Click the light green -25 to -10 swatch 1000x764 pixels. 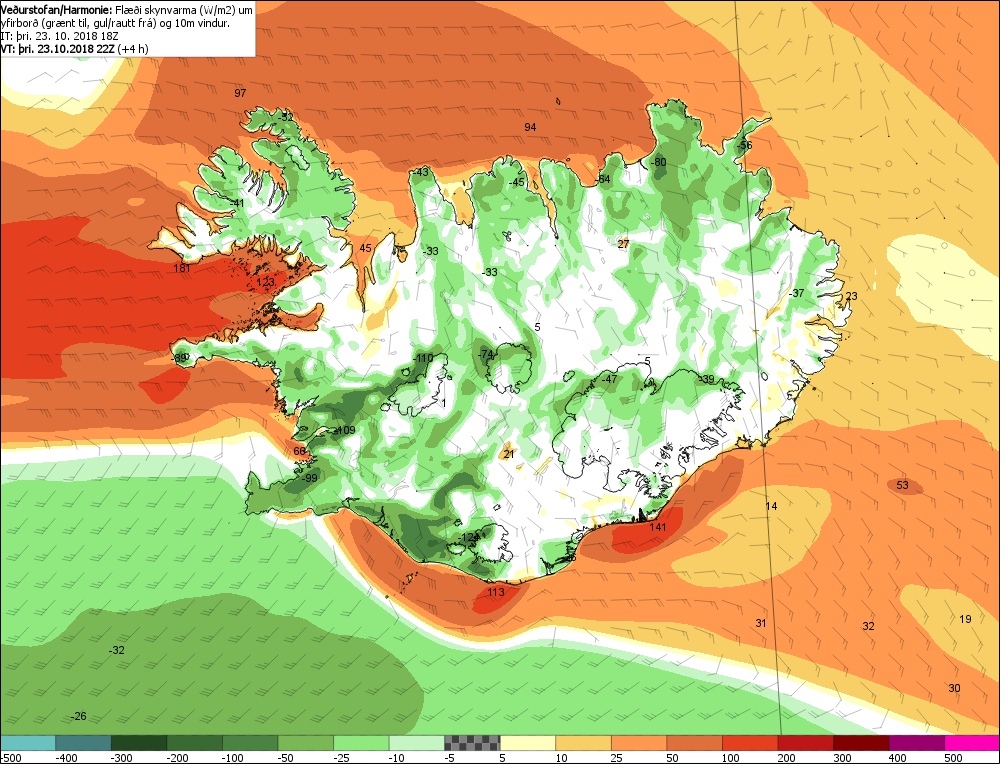point(361,743)
